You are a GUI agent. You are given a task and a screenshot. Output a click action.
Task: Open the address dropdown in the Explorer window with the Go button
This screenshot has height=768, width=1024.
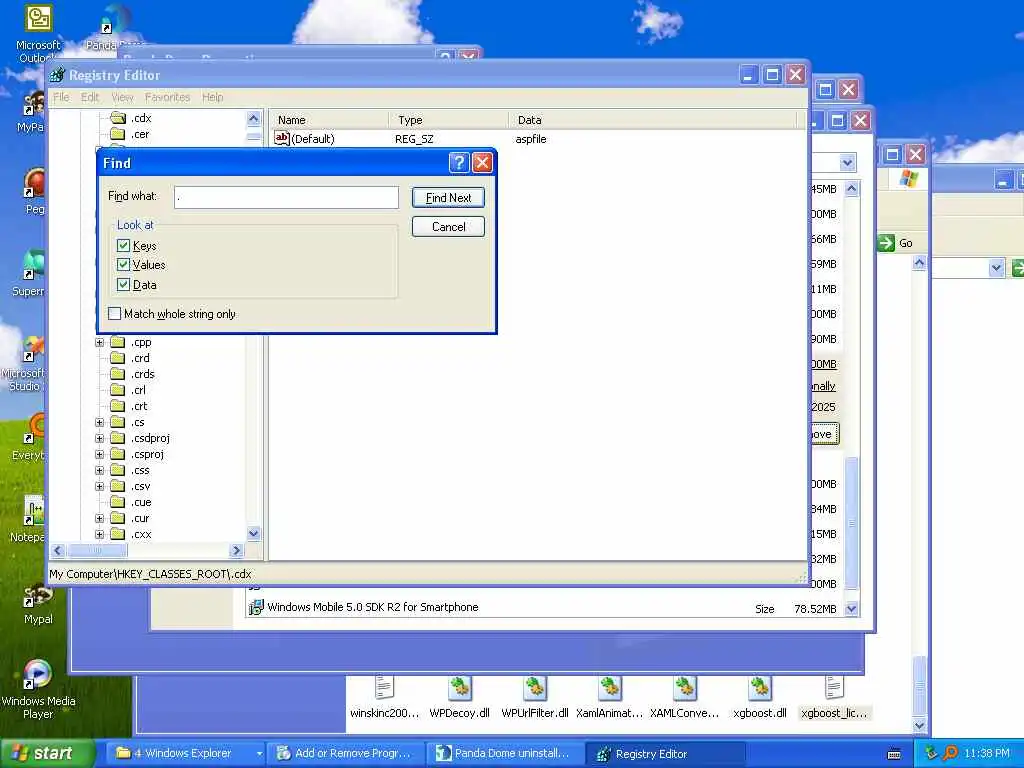pos(996,268)
